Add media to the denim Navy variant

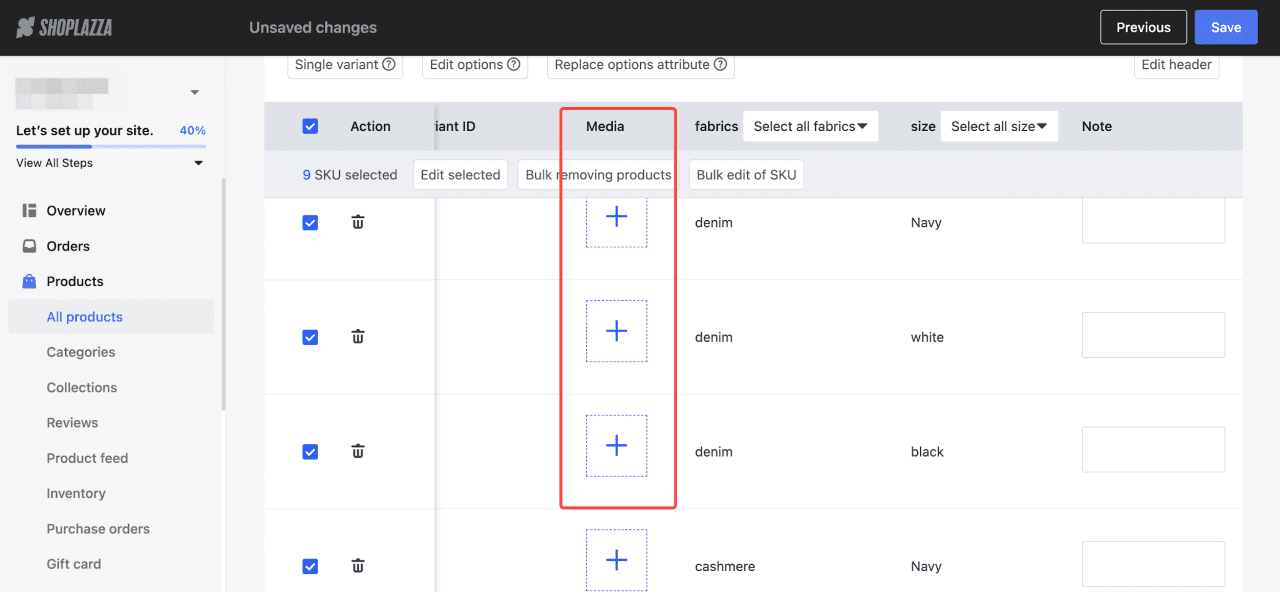click(616, 217)
